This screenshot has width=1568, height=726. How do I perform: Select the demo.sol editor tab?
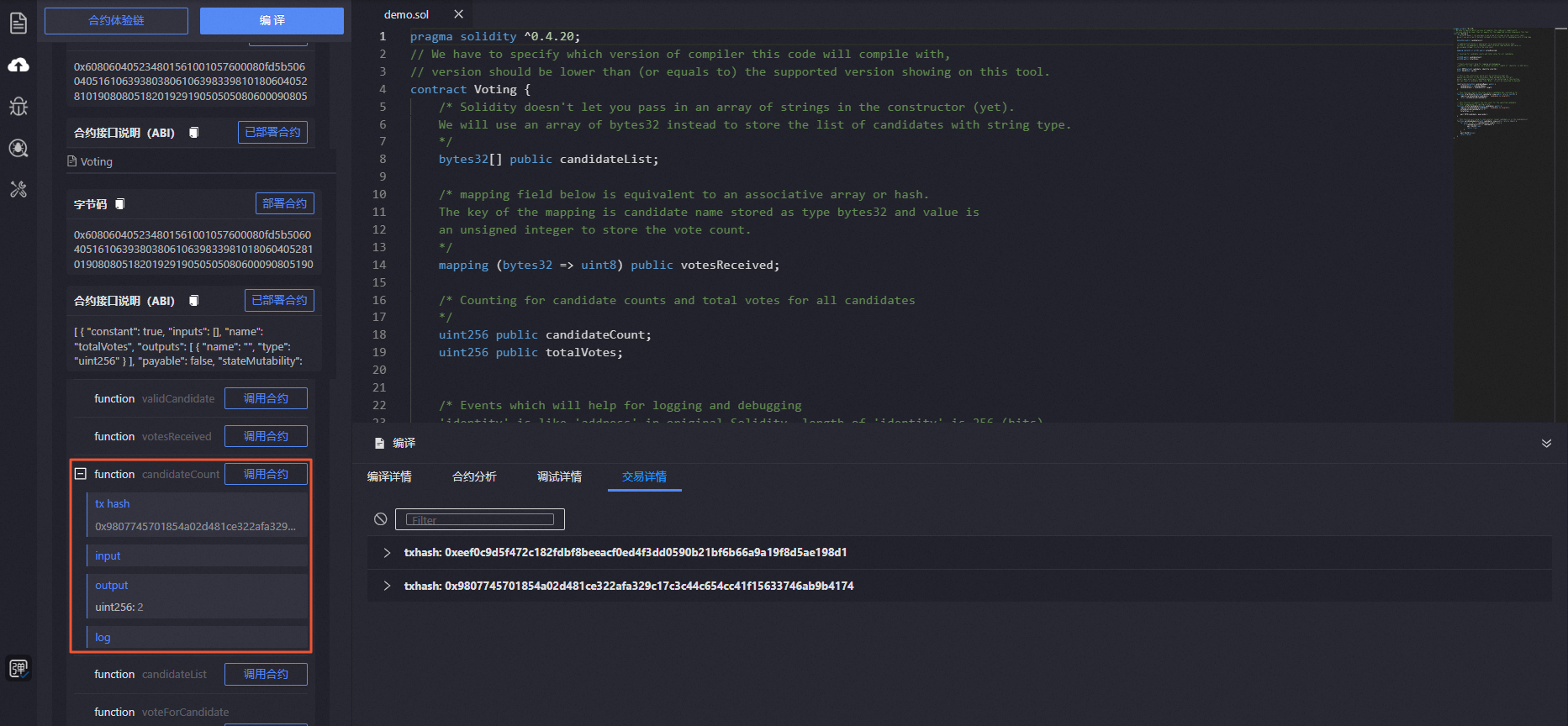[x=406, y=14]
